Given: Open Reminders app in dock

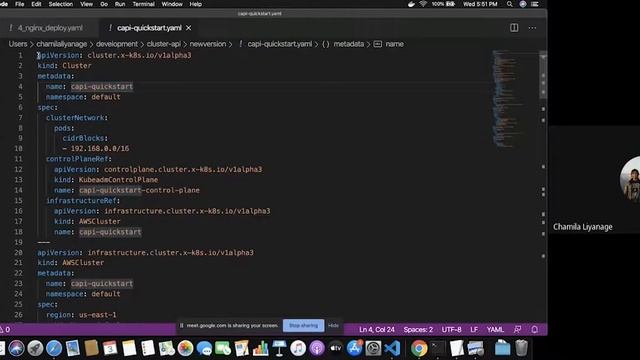Looking at the screenshot, I should (x=148, y=348).
